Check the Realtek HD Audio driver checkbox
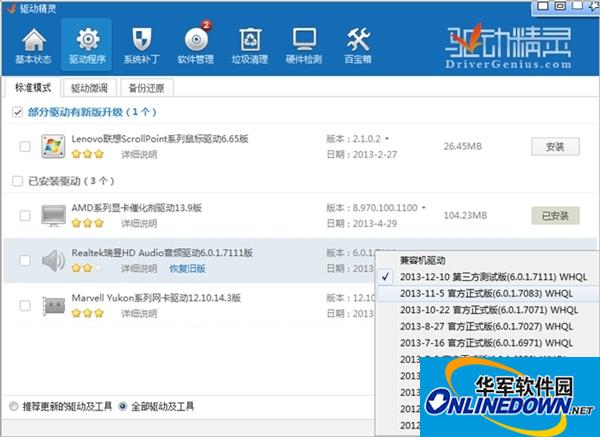 (25, 261)
